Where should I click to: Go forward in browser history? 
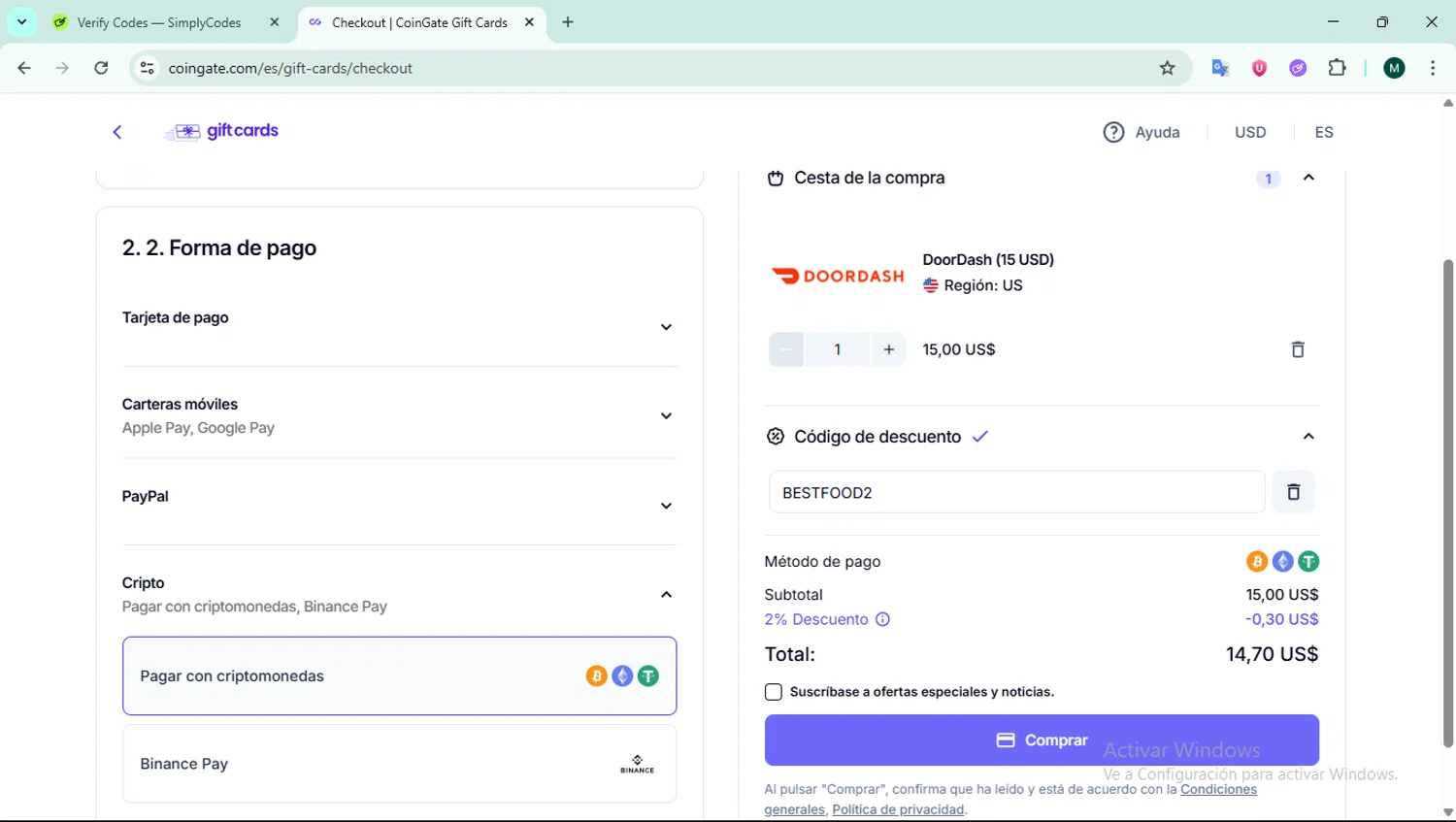62,68
